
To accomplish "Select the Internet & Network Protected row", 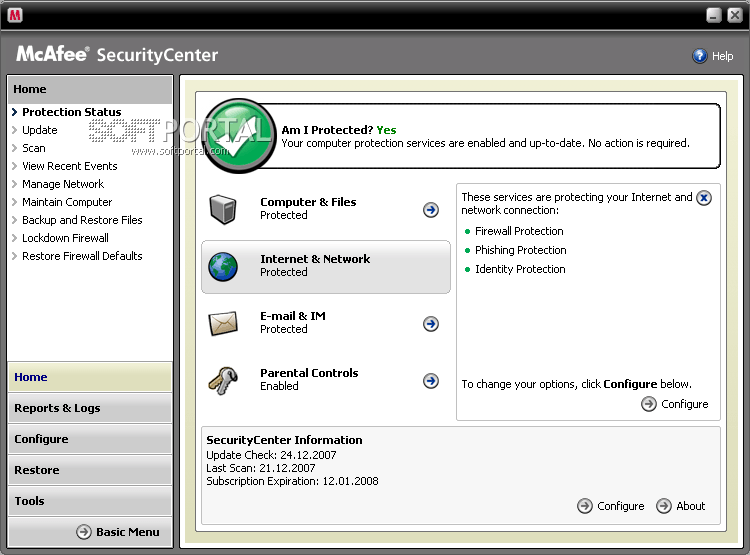I will (326, 266).
